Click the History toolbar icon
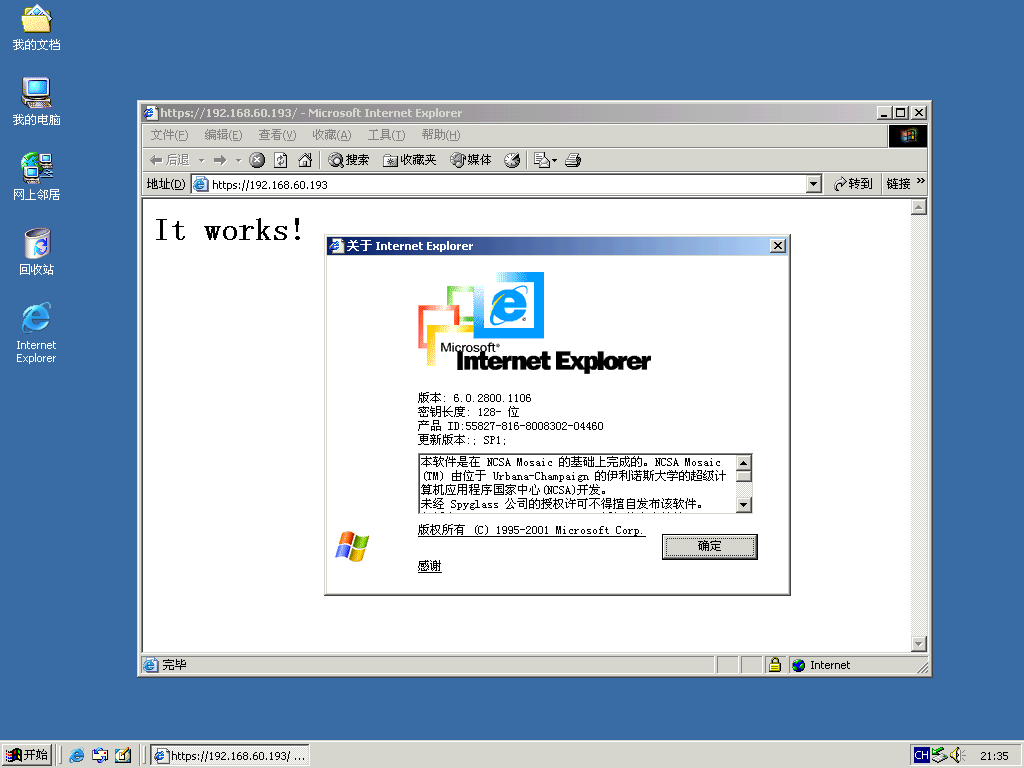This screenshot has height=768, width=1024. point(512,160)
